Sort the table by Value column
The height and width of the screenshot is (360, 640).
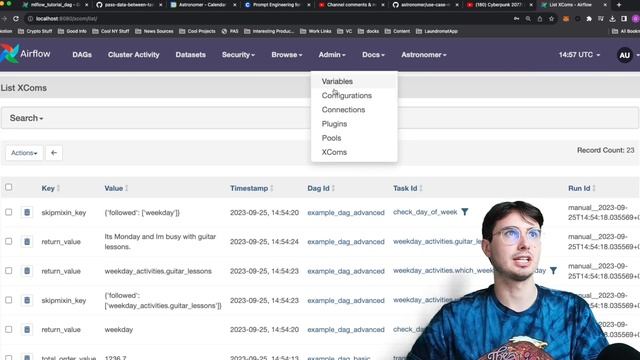[x=116, y=188]
